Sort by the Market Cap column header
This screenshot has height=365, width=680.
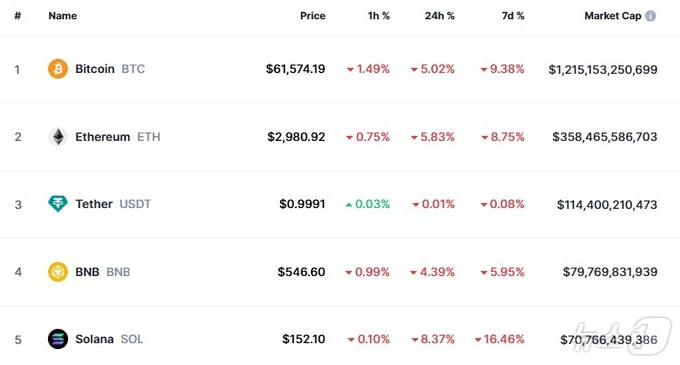[613, 16]
